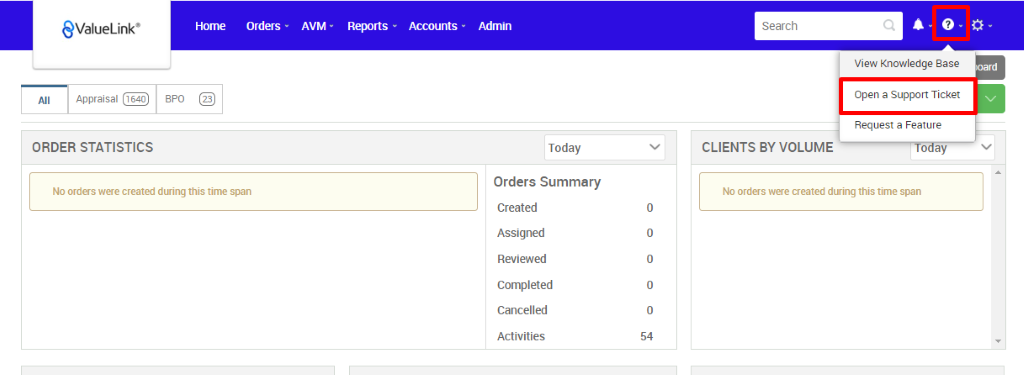Open Order Statistics Today dropdown
Screen dimensions: 1024x375
[605, 148]
